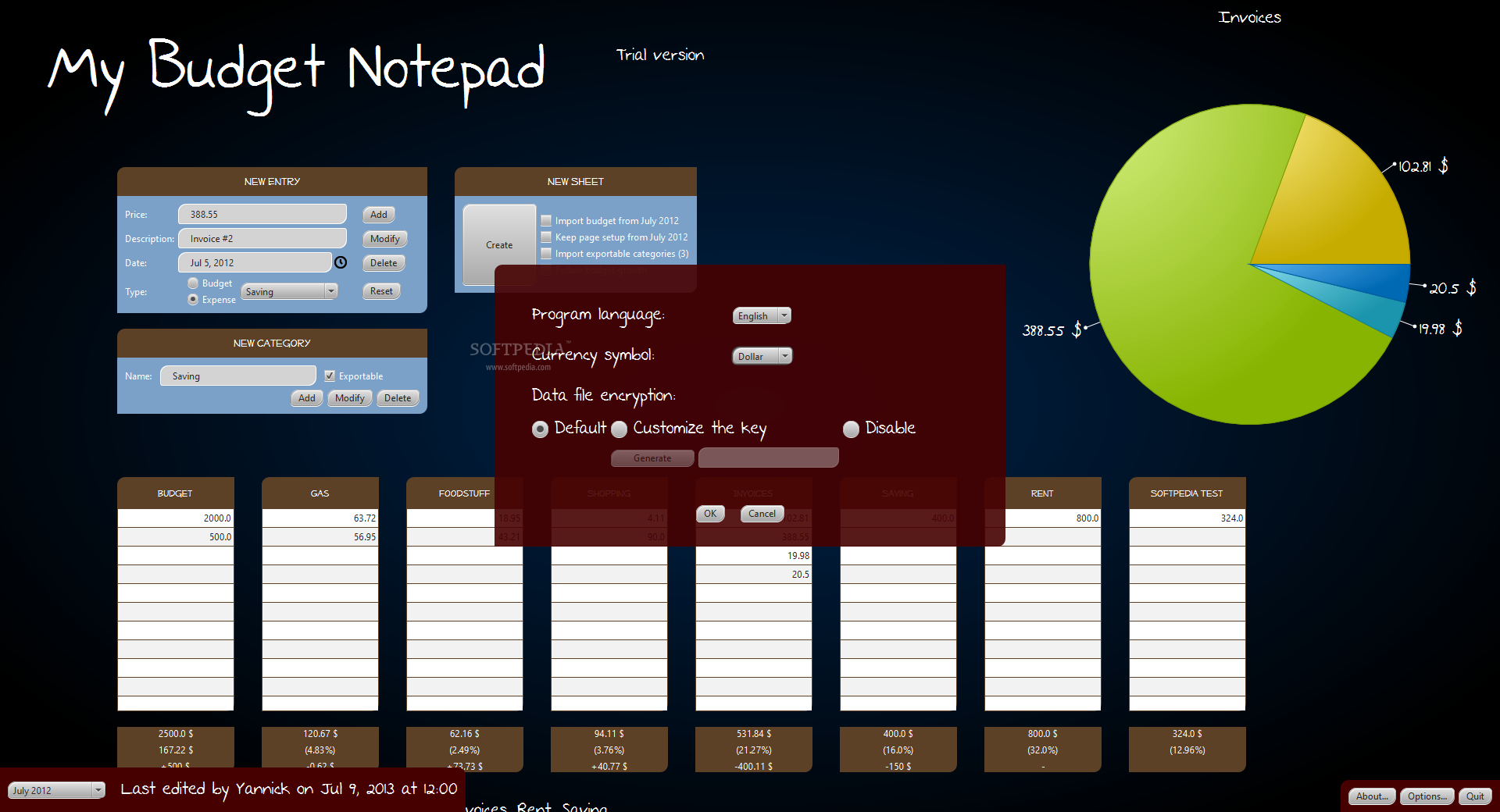Quit the application
This screenshot has height=812, width=1500.
click(x=1475, y=796)
